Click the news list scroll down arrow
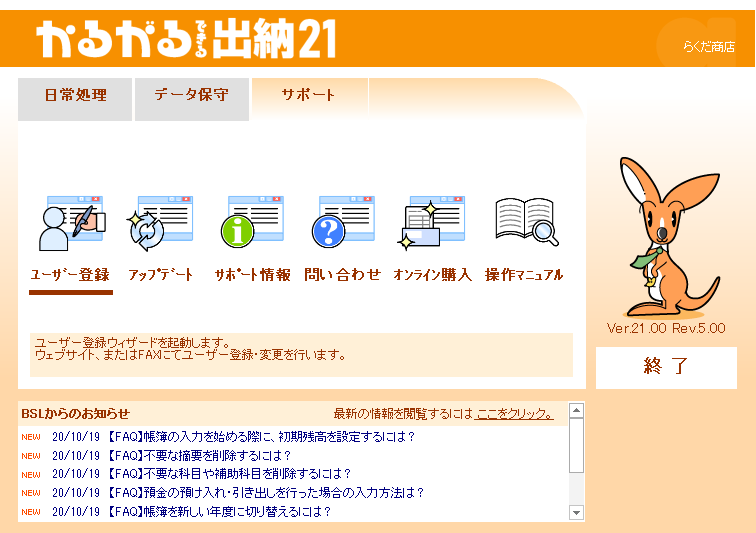 pos(576,512)
